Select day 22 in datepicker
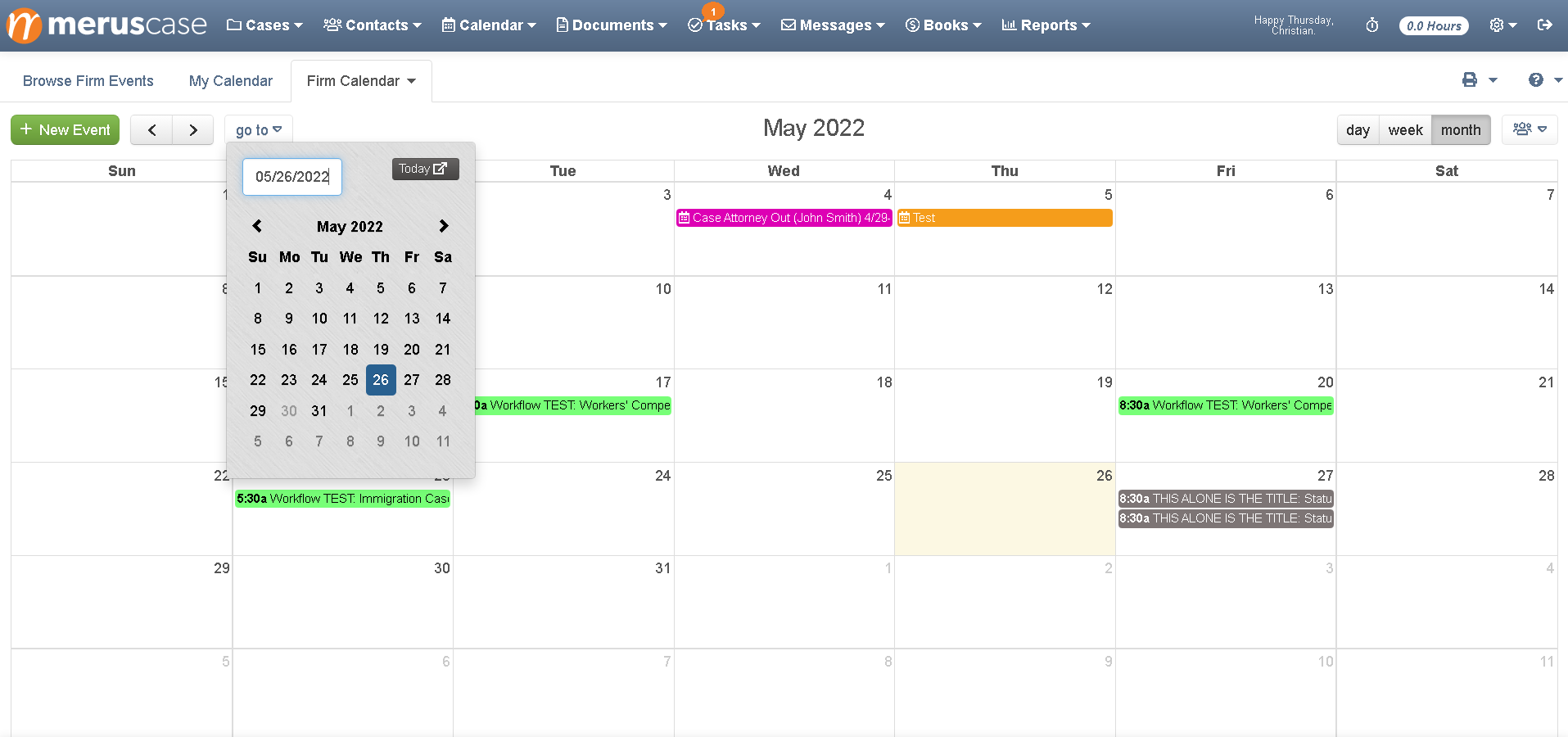Viewport: 1568px width, 737px height. pos(258,380)
